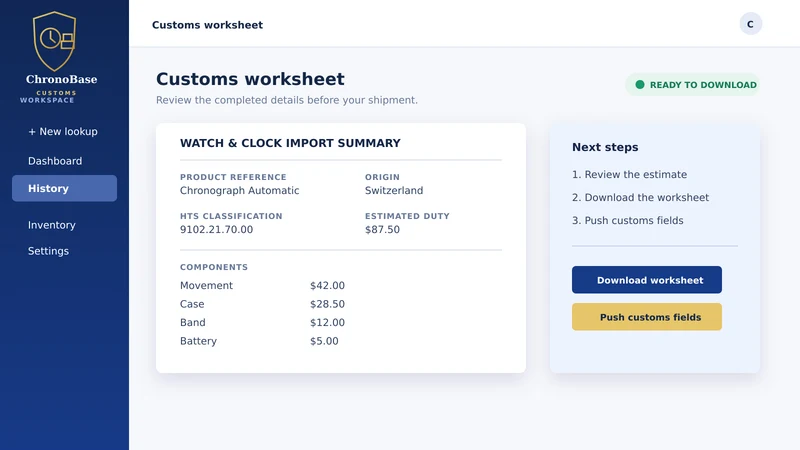This screenshot has height=450, width=800.
Task: Select the Movement amount $42.00
Action: click(x=328, y=286)
